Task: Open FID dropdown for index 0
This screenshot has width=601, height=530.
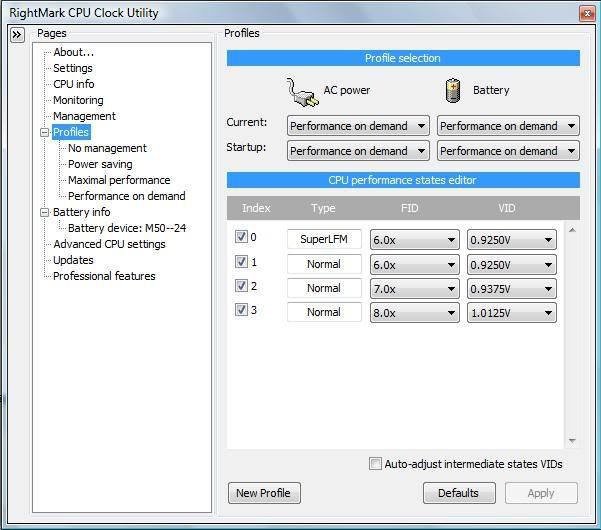Action: click(414, 240)
